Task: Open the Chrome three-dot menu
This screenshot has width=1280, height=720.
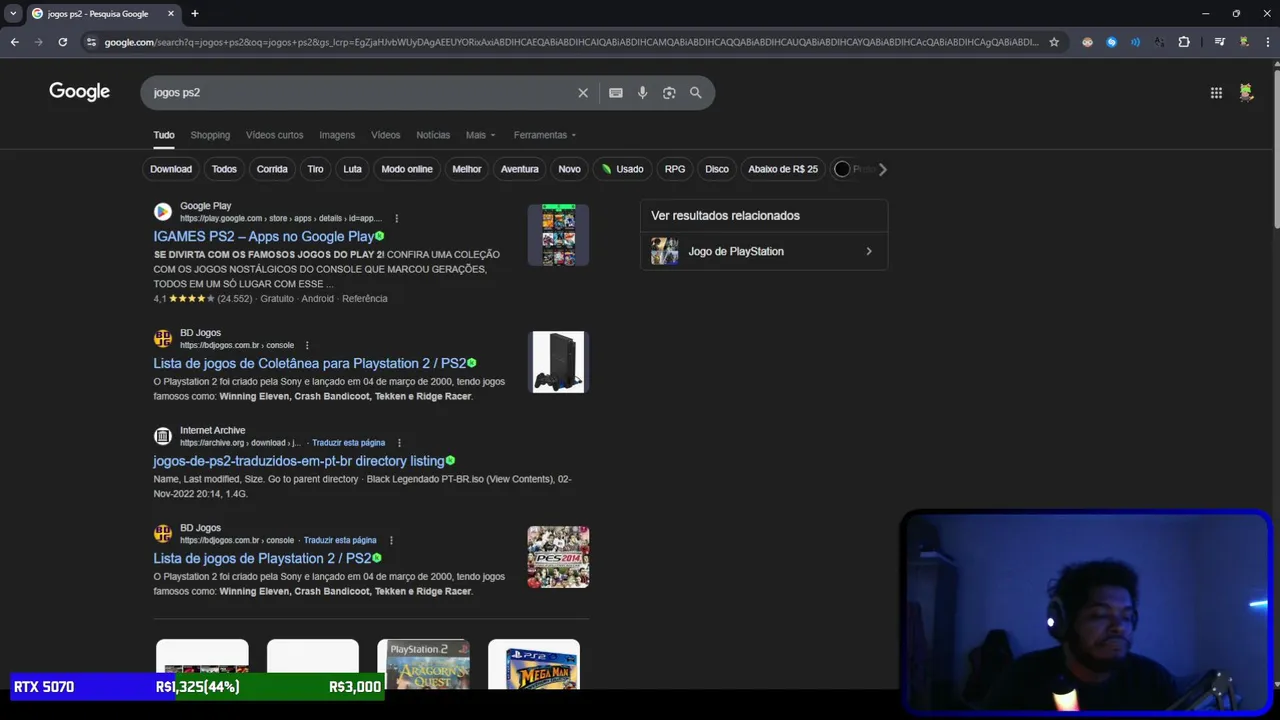Action: [x=1266, y=42]
